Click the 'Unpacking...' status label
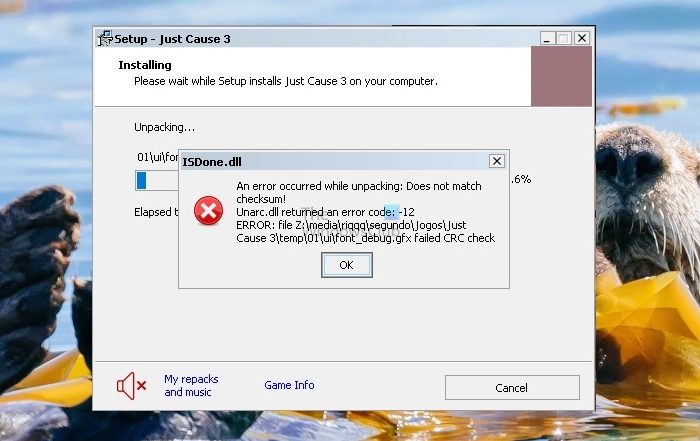The height and width of the screenshot is (441, 700). 165,127
